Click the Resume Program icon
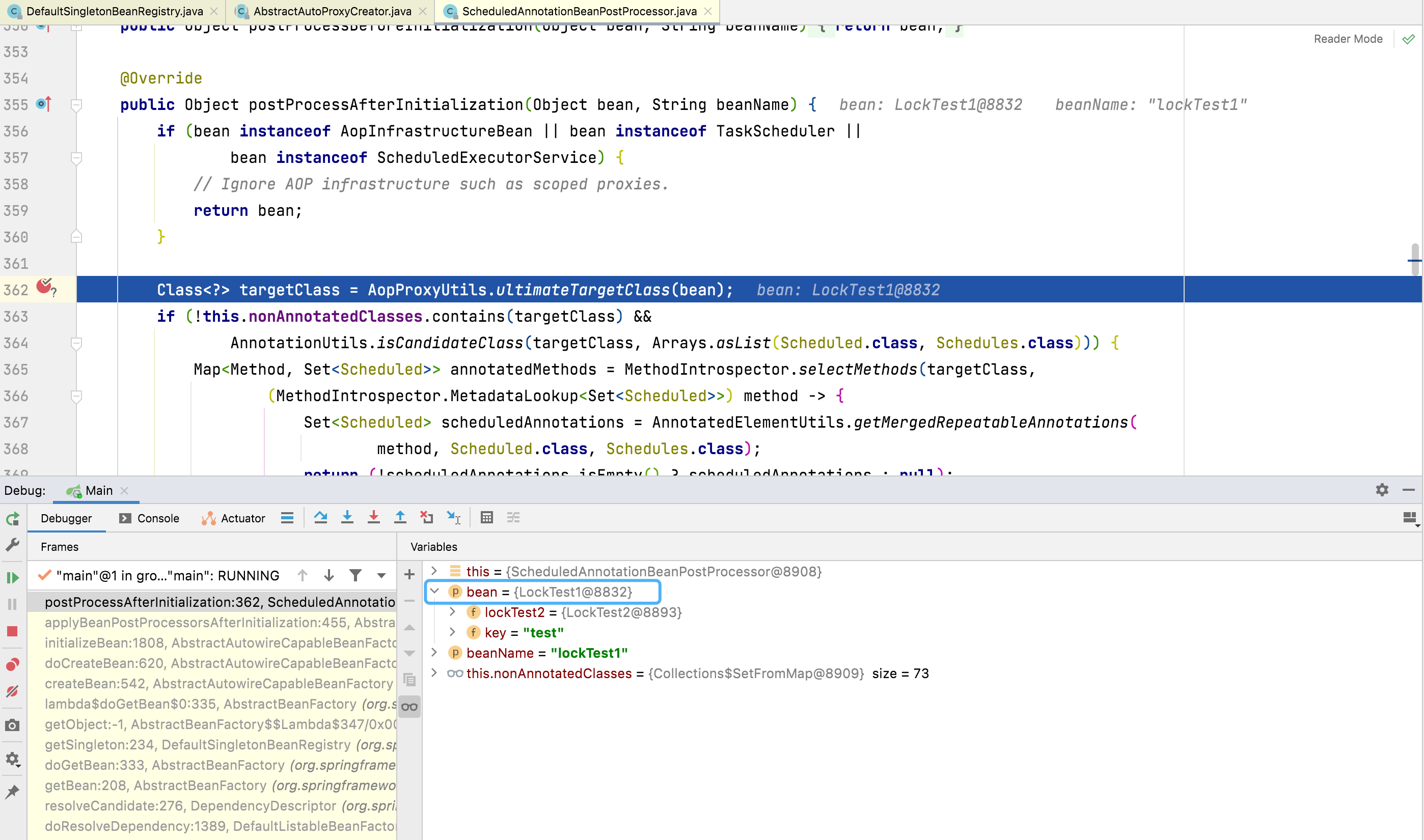The height and width of the screenshot is (840, 1424). 12,577
